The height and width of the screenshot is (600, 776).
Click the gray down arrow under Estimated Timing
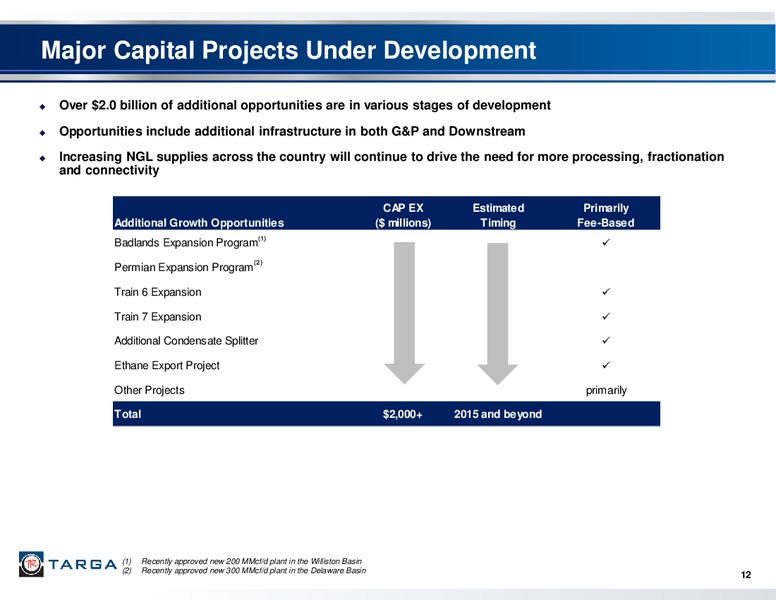coord(497,313)
